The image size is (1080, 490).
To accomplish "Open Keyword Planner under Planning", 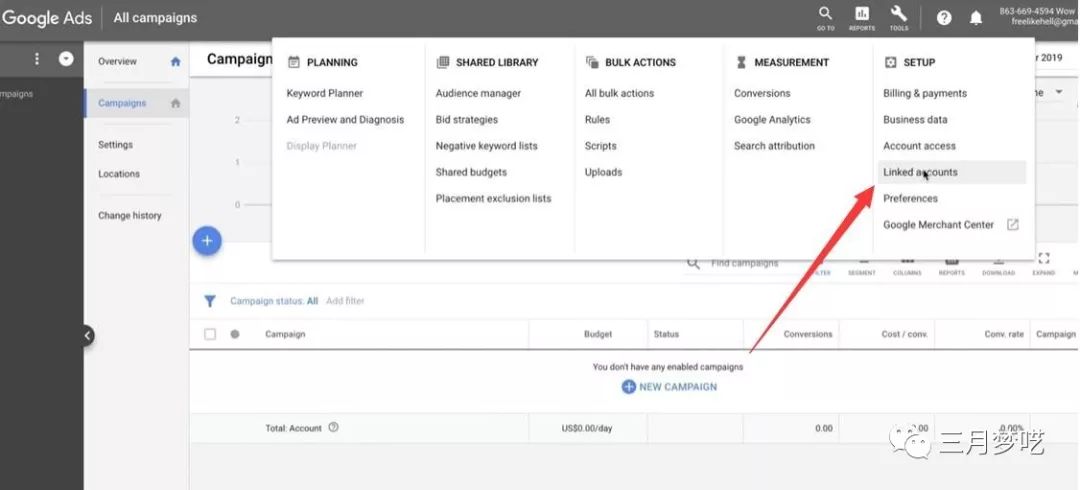I will point(324,93).
